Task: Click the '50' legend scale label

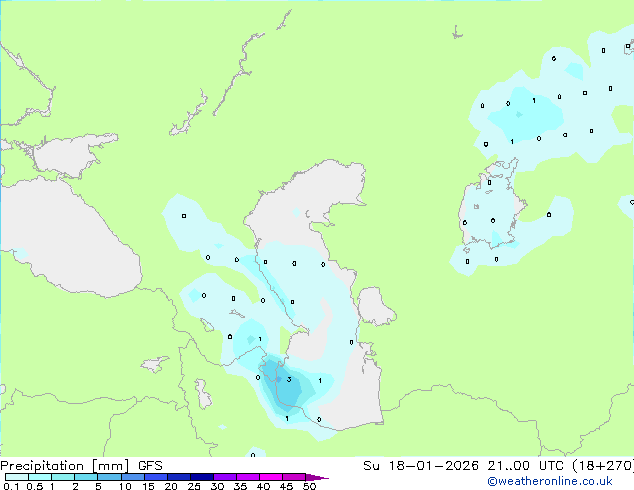Action: tap(309, 486)
